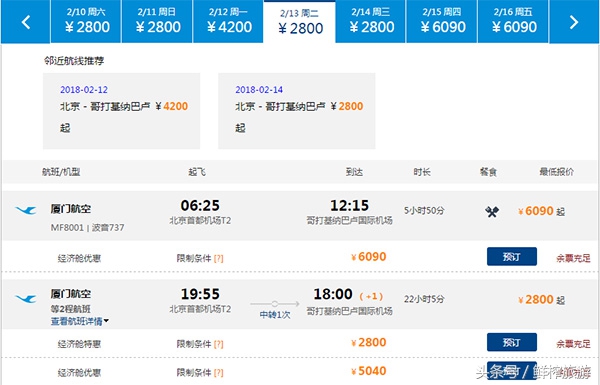Viewport: 600px width, 385px height.
Task: Click the meal icon for MF8001
Action: [x=492, y=211]
